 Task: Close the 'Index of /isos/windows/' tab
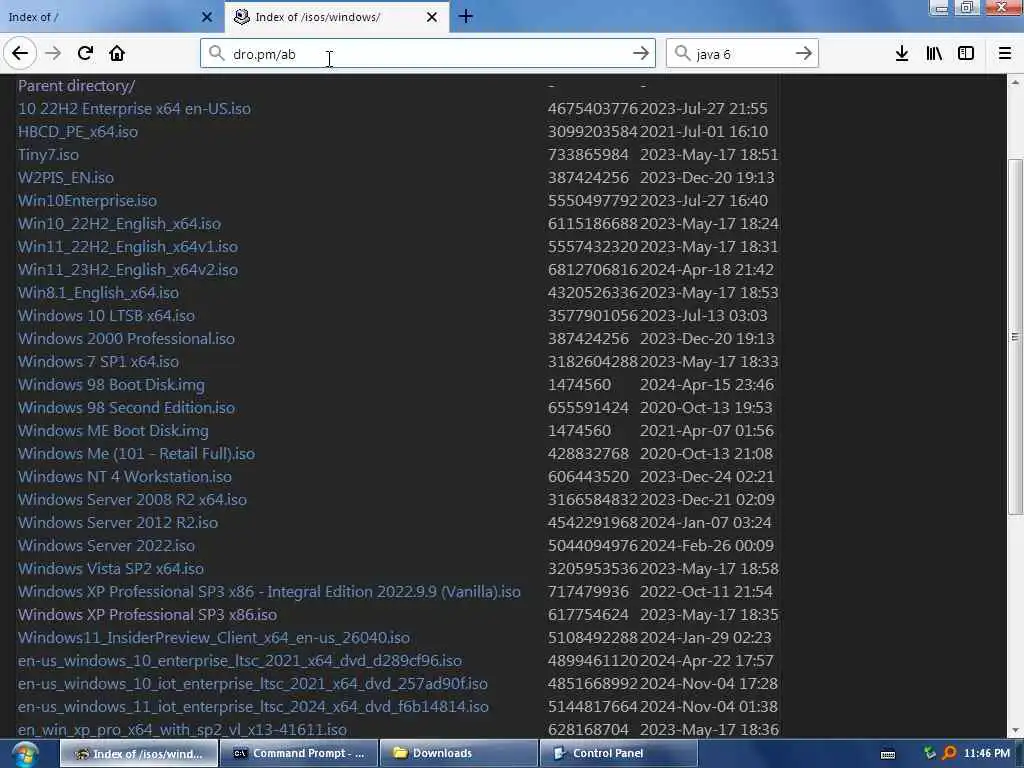point(432,17)
